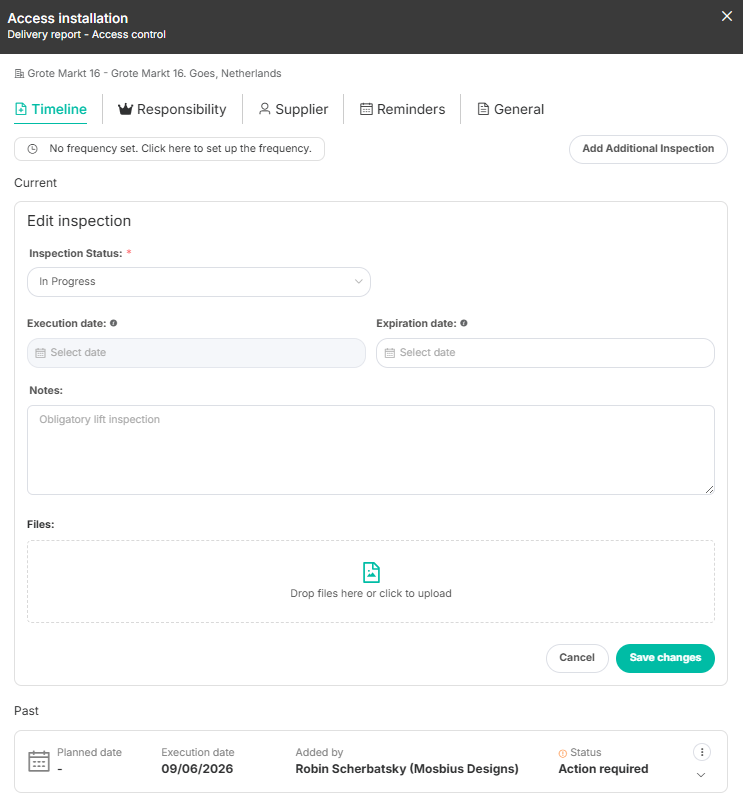Image resolution: width=743 pixels, height=809 pixels.
Task: Click the calendar icon on Reminders tab
Action: pyautogui.click(x=366, y=109)
